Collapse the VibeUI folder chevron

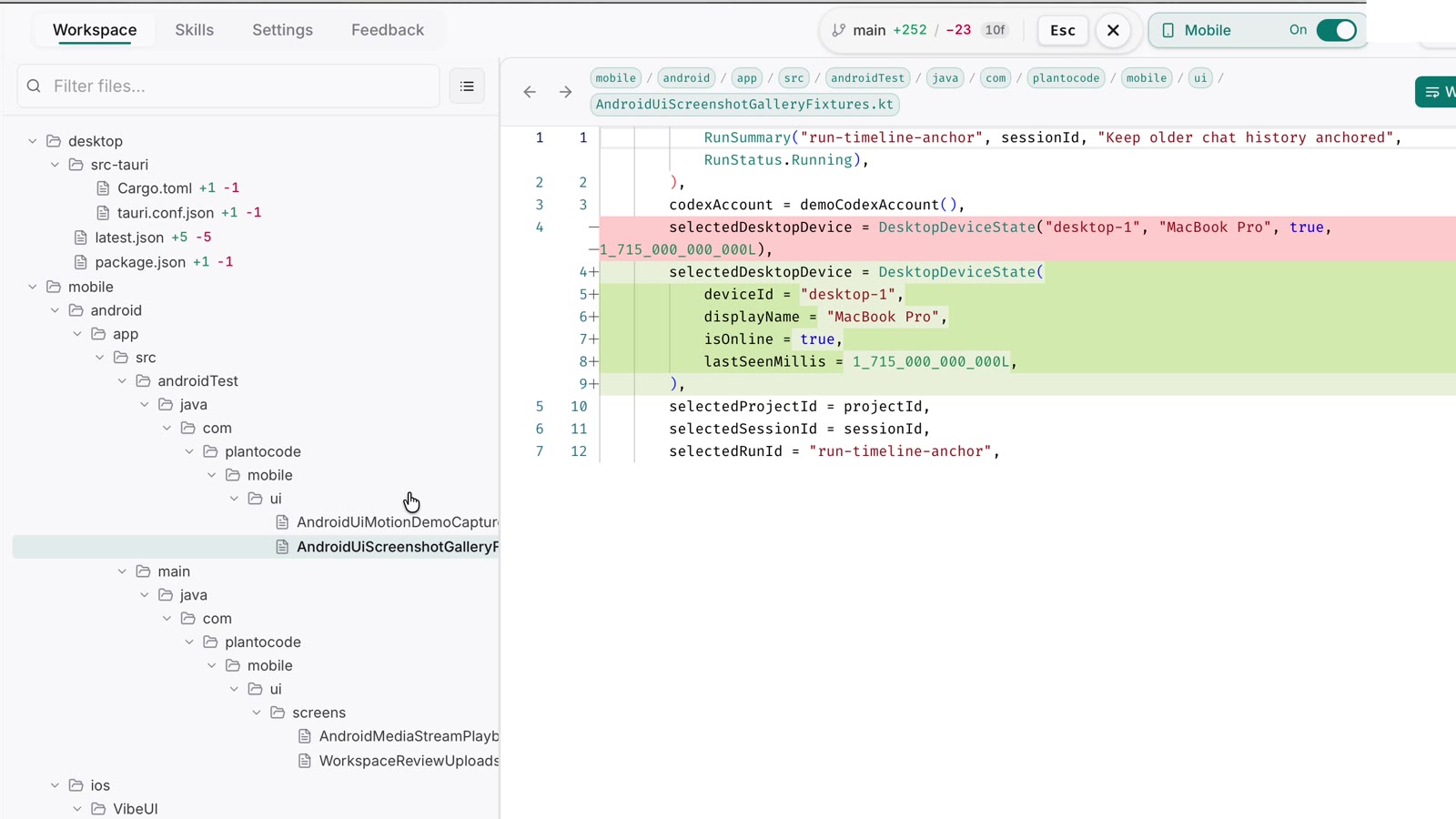click(77, 809)
